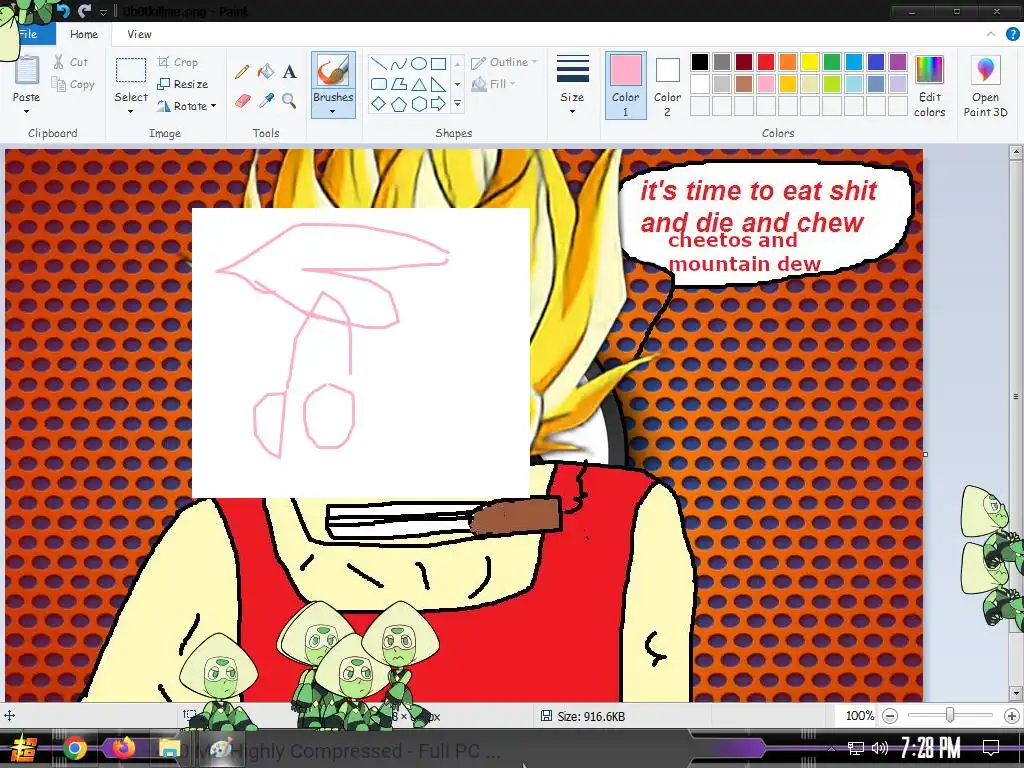Viewport: 1024px width, 768px height.
Task: Open Google Chrome from the taskbar
Action: click(x=75, y=748)
